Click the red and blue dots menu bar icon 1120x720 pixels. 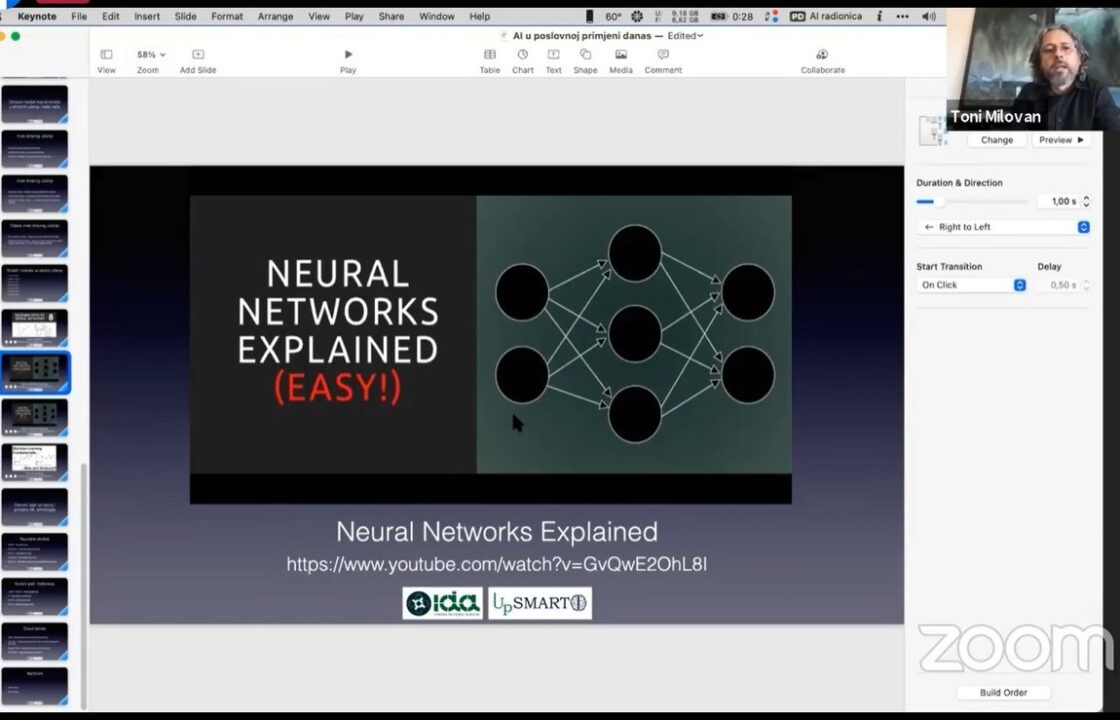pyautogui.click(x=771, y=16)
